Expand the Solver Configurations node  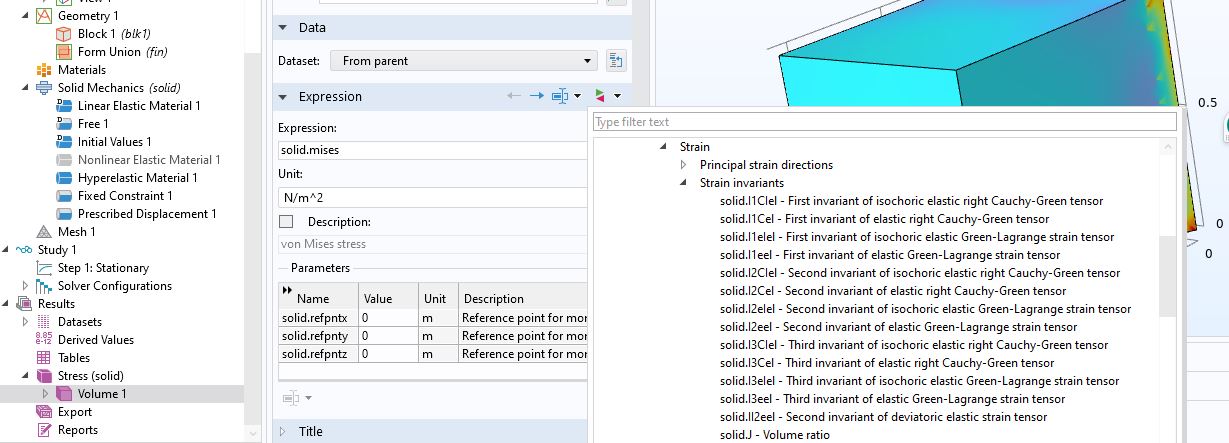25,286
